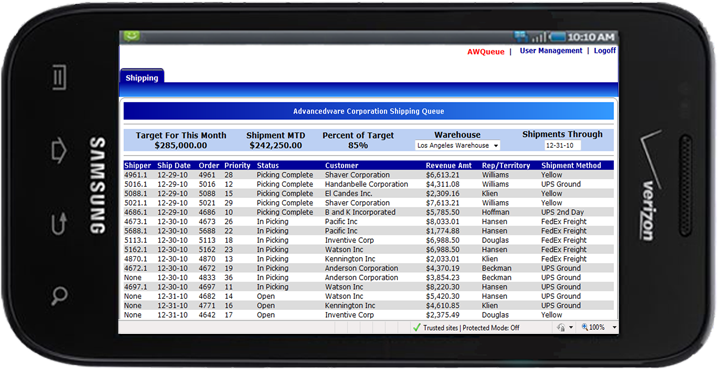Click the Logoff link
This screenshot has width=718, height=369.
click(605, 51)
